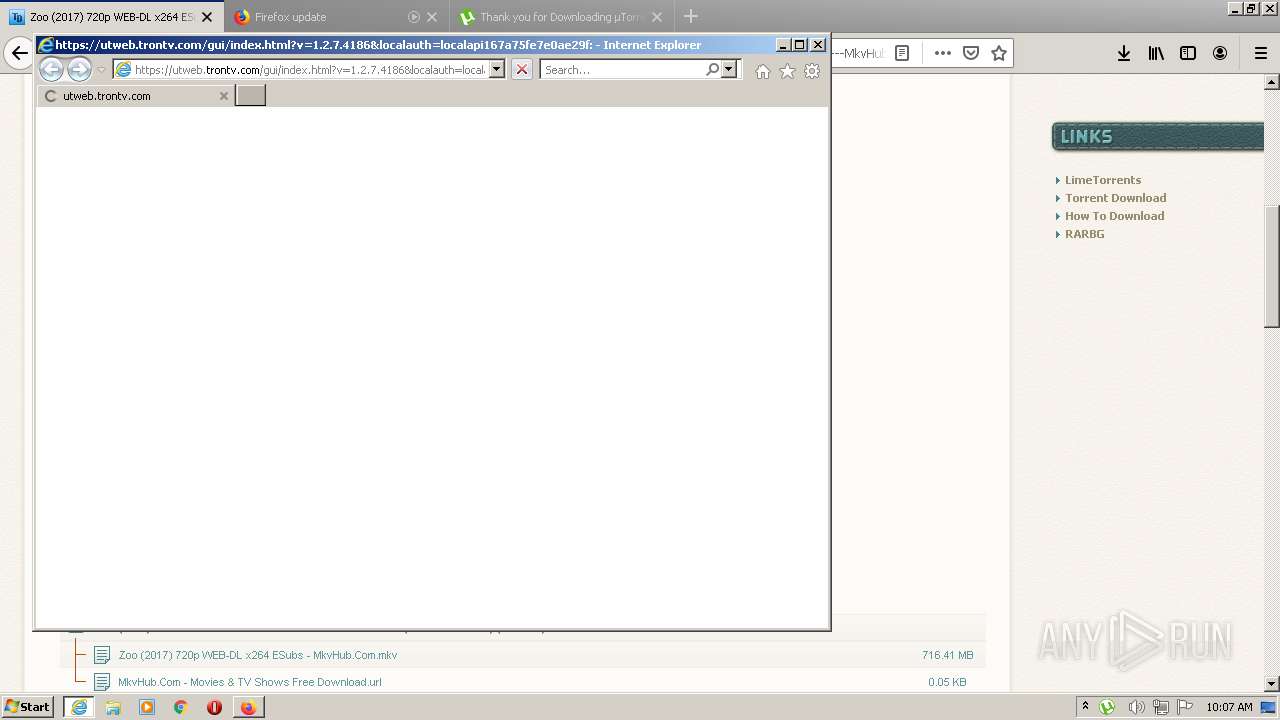This screenshot has width=1280, height=720.
Task: Close the µTorrent download Firefox tab
Action: [x=657, y=17]
